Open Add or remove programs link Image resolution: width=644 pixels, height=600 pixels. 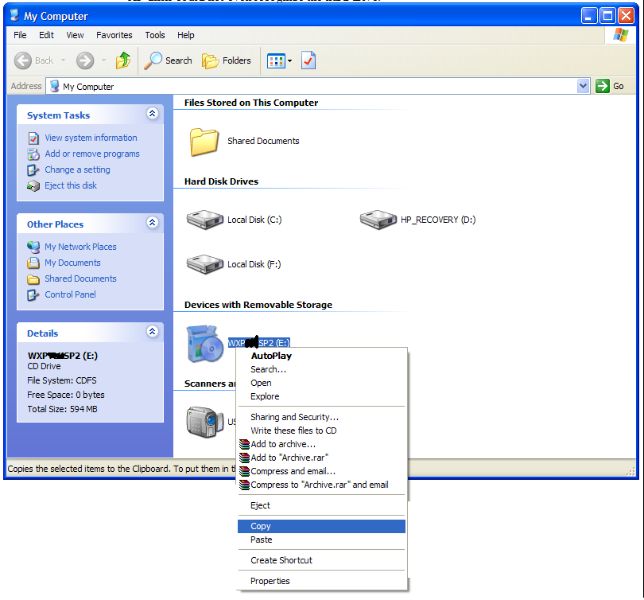coord(92,154)
